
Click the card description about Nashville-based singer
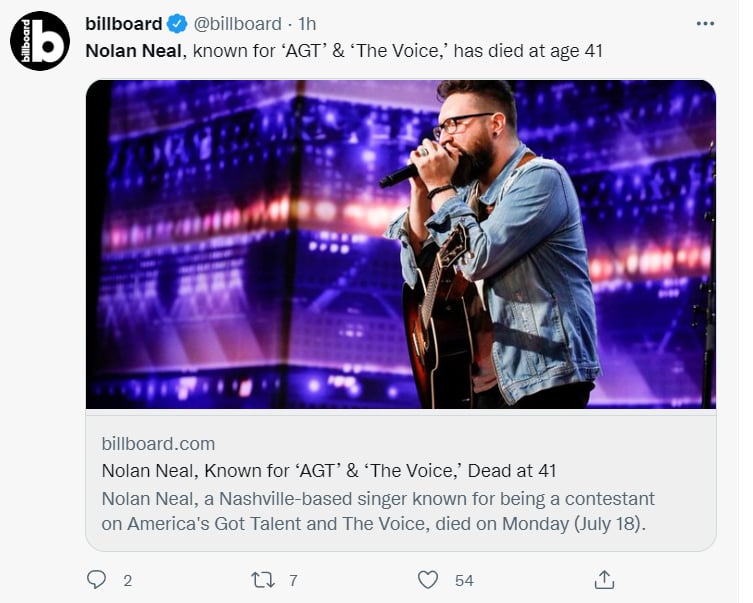(378, 511)
